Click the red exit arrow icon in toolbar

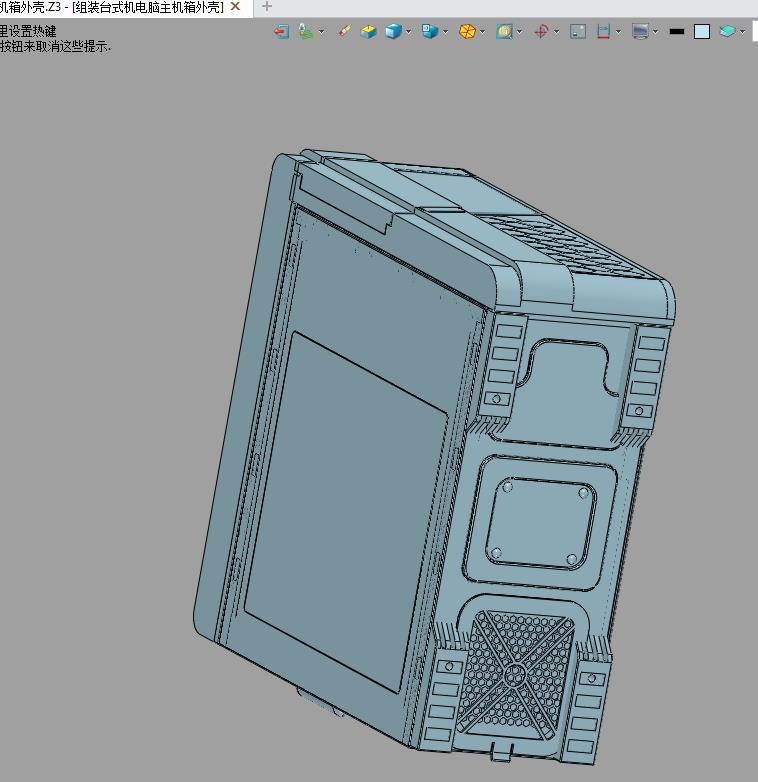coord(281,31)
